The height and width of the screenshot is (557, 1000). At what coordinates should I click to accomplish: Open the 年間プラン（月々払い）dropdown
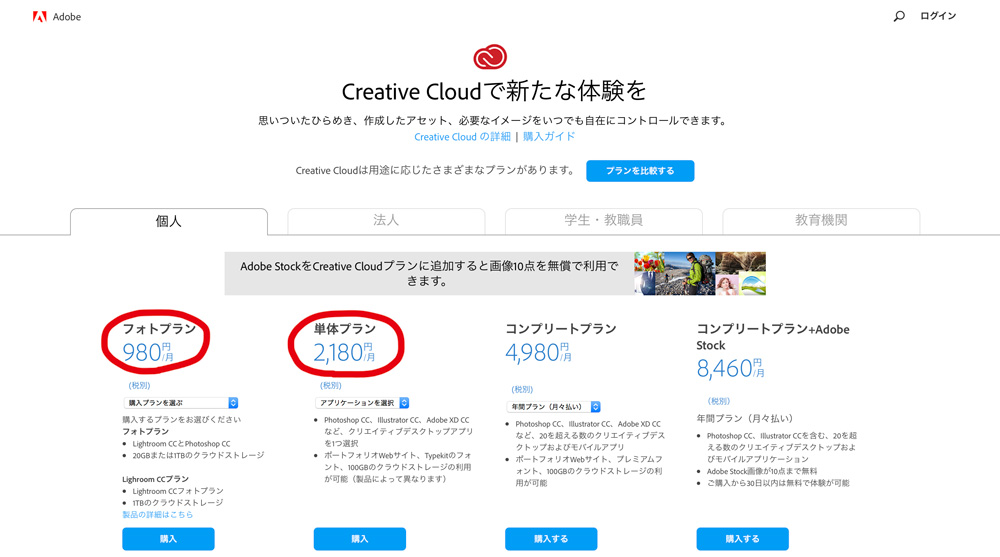(553, 406)
